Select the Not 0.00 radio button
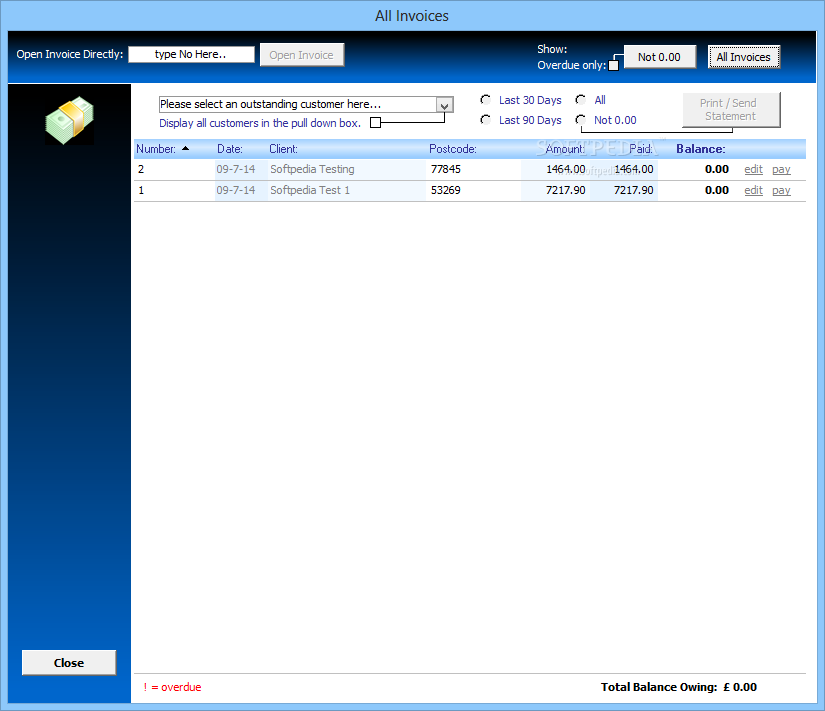This screenshot has width=825, height=711. [581, 120]
